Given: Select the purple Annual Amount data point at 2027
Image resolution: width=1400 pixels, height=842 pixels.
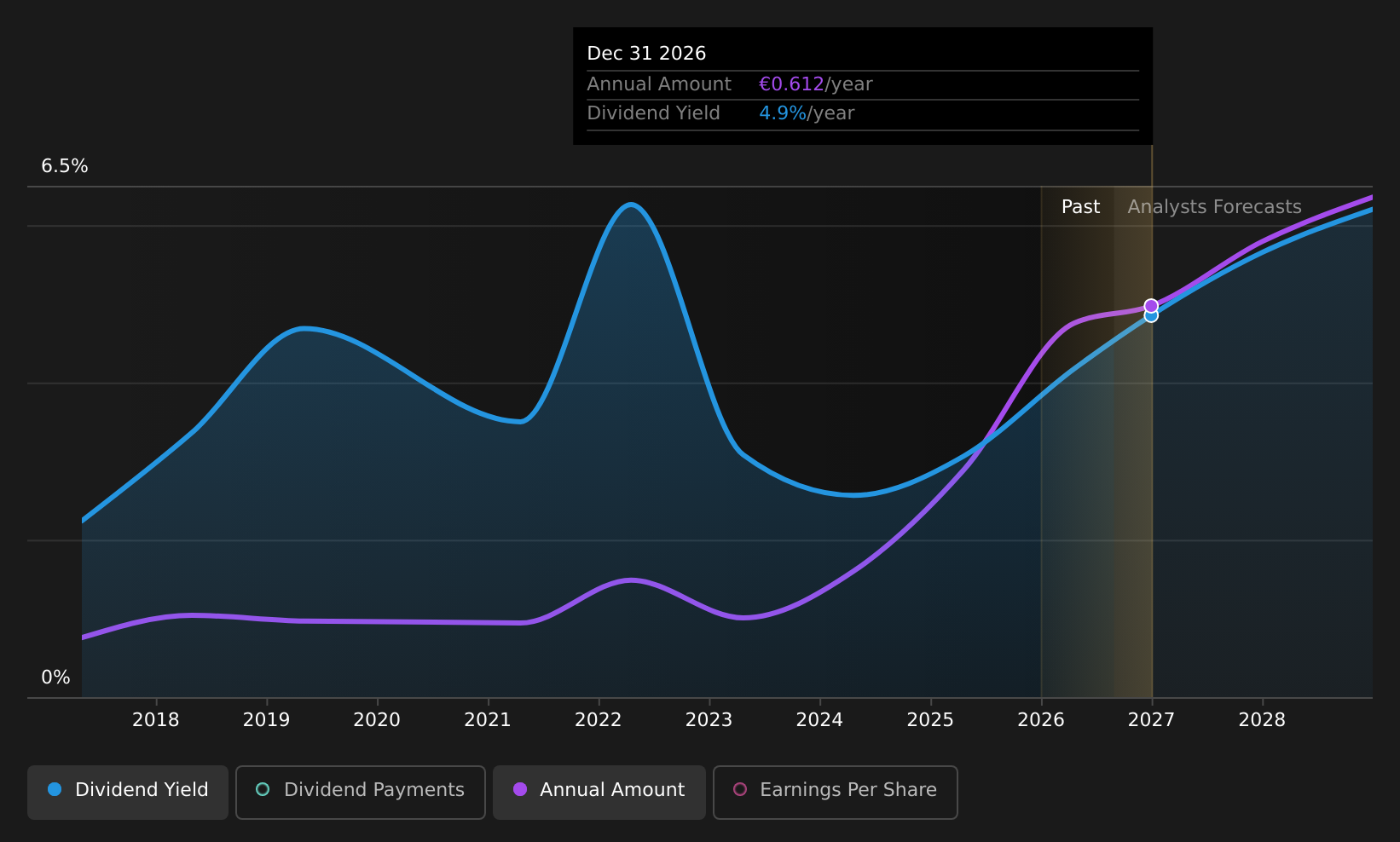Looking at the screenshot, I should (1151, 306).
